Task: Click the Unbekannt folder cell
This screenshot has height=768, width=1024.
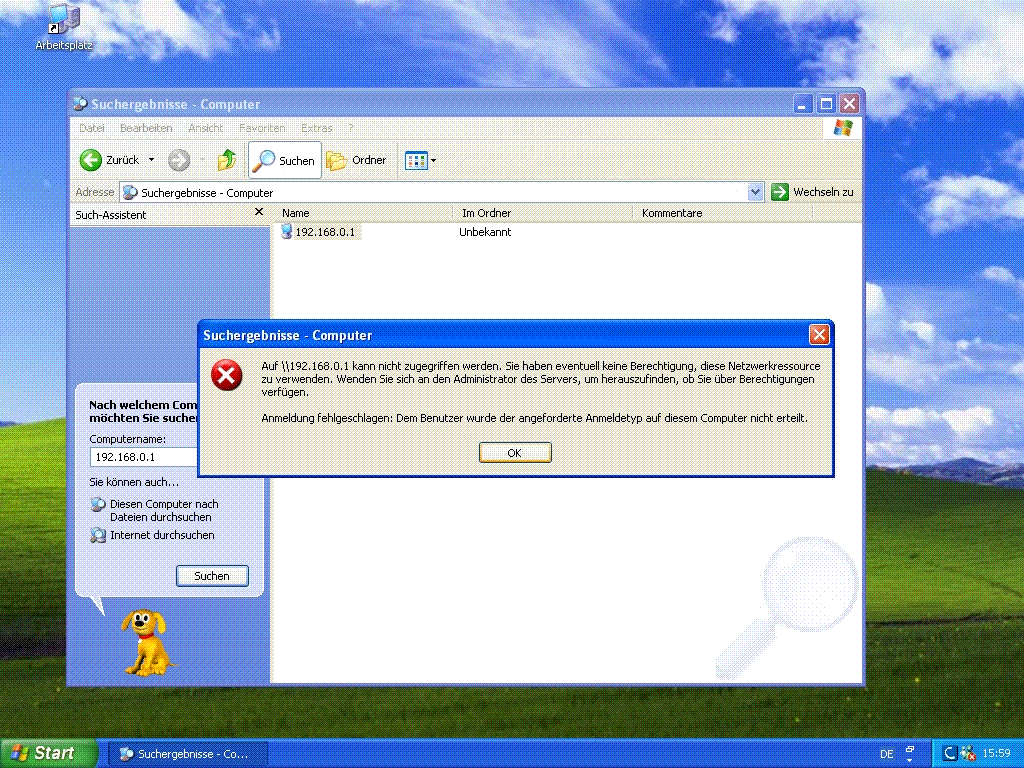Action: (485, 232)
